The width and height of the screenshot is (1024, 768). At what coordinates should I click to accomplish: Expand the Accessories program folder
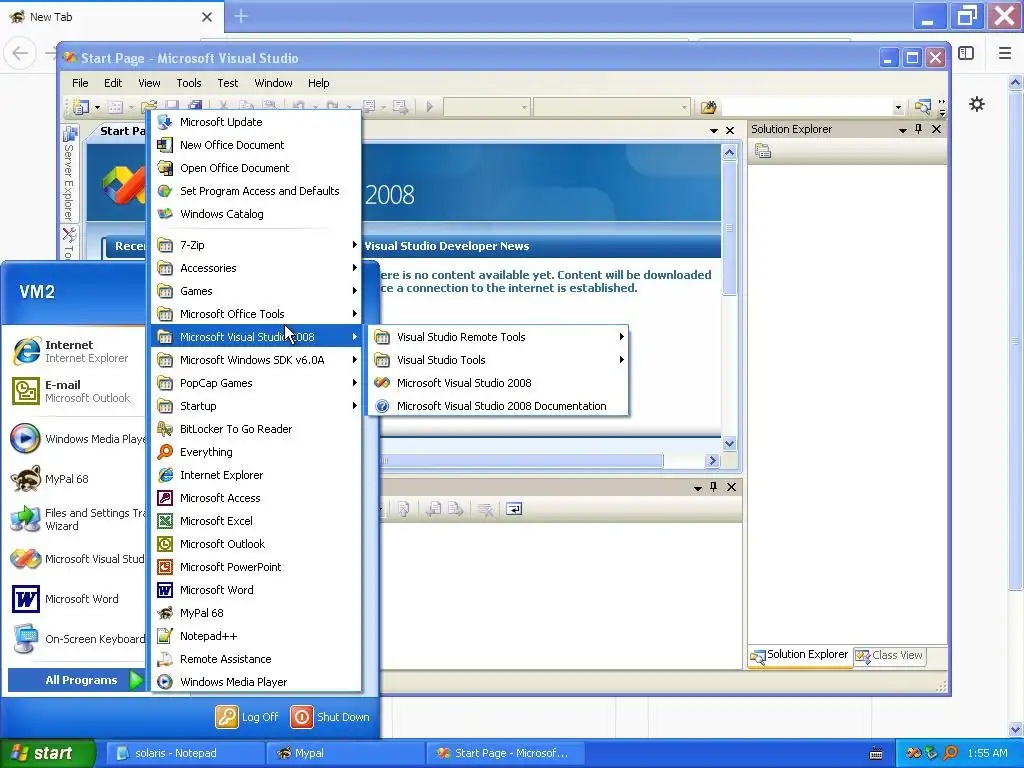(x=257, y=268)
